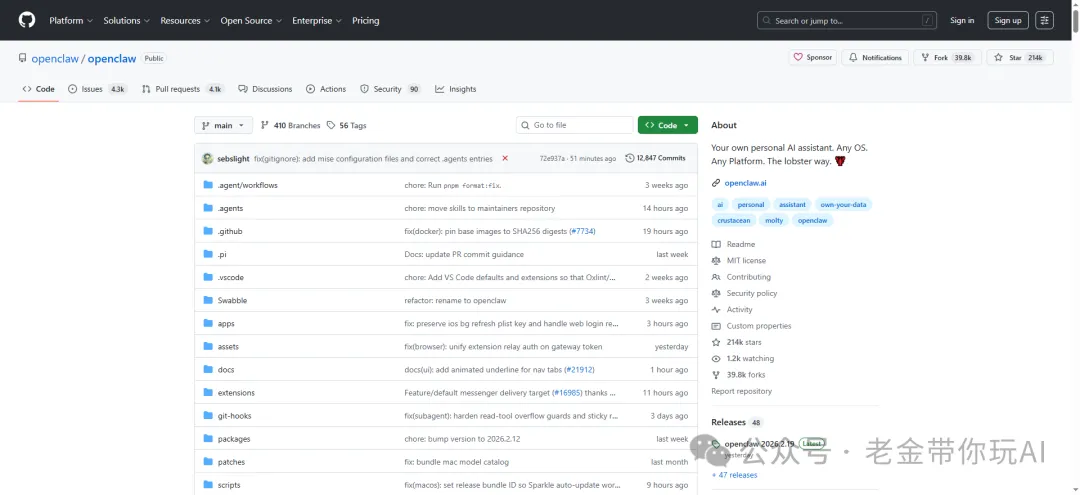Open the main branch selector dropdown
1080x495 pixels.
pos(223,125)
